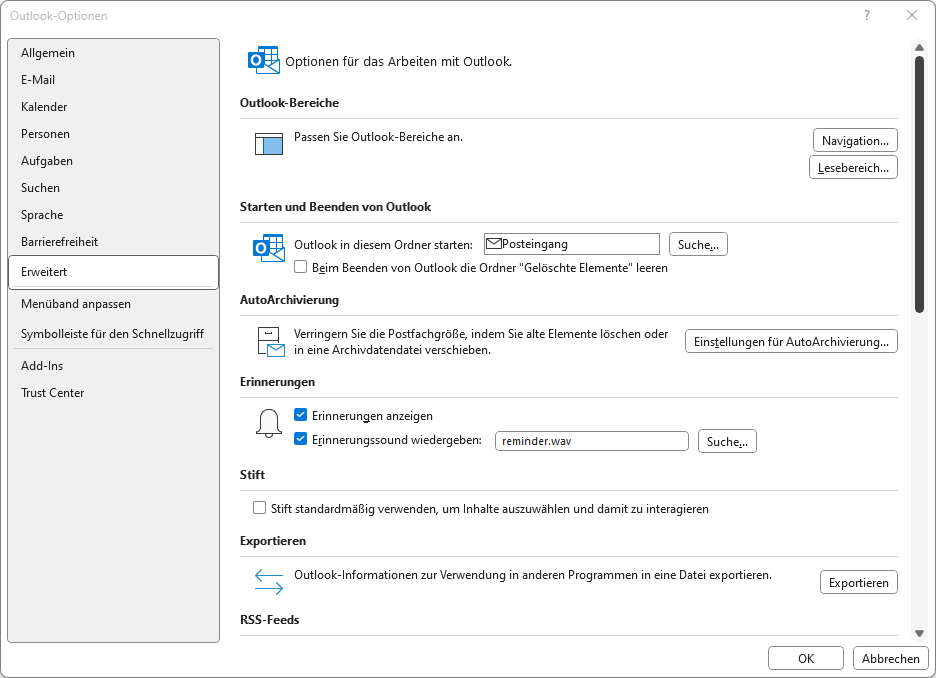Screen dimensions: 936x678
Task: Go to Personen settings
Action: 113,134
